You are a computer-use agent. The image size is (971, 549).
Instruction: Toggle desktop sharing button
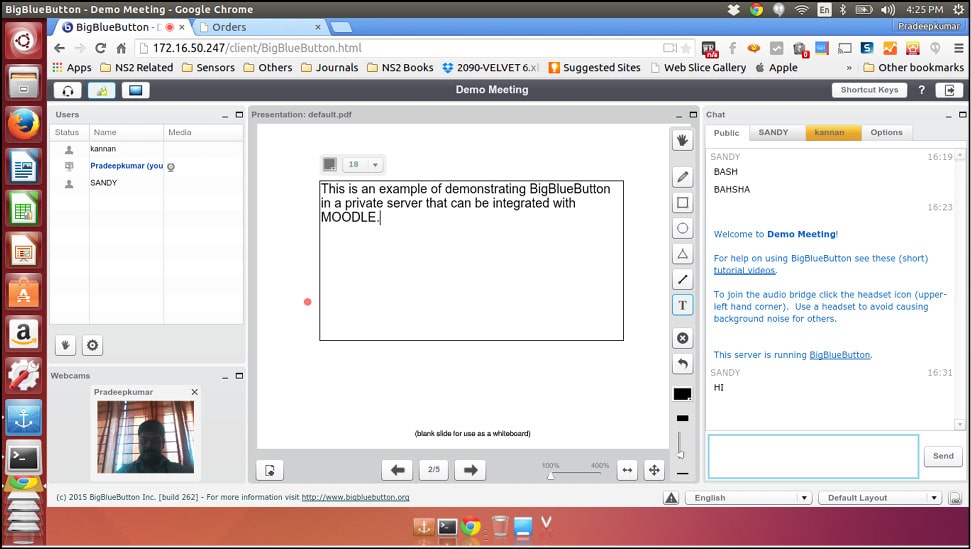pos(134,90)
